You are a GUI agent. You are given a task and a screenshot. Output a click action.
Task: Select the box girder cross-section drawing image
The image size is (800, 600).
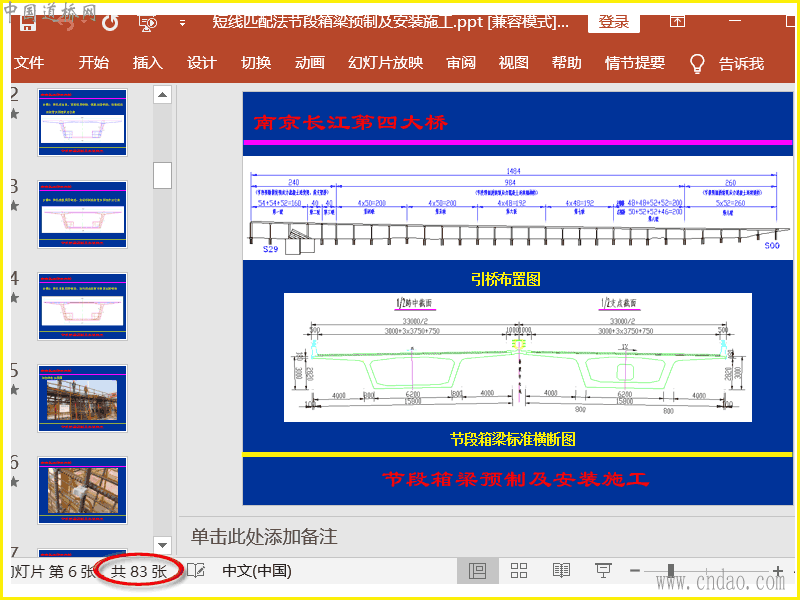[518, 358]
